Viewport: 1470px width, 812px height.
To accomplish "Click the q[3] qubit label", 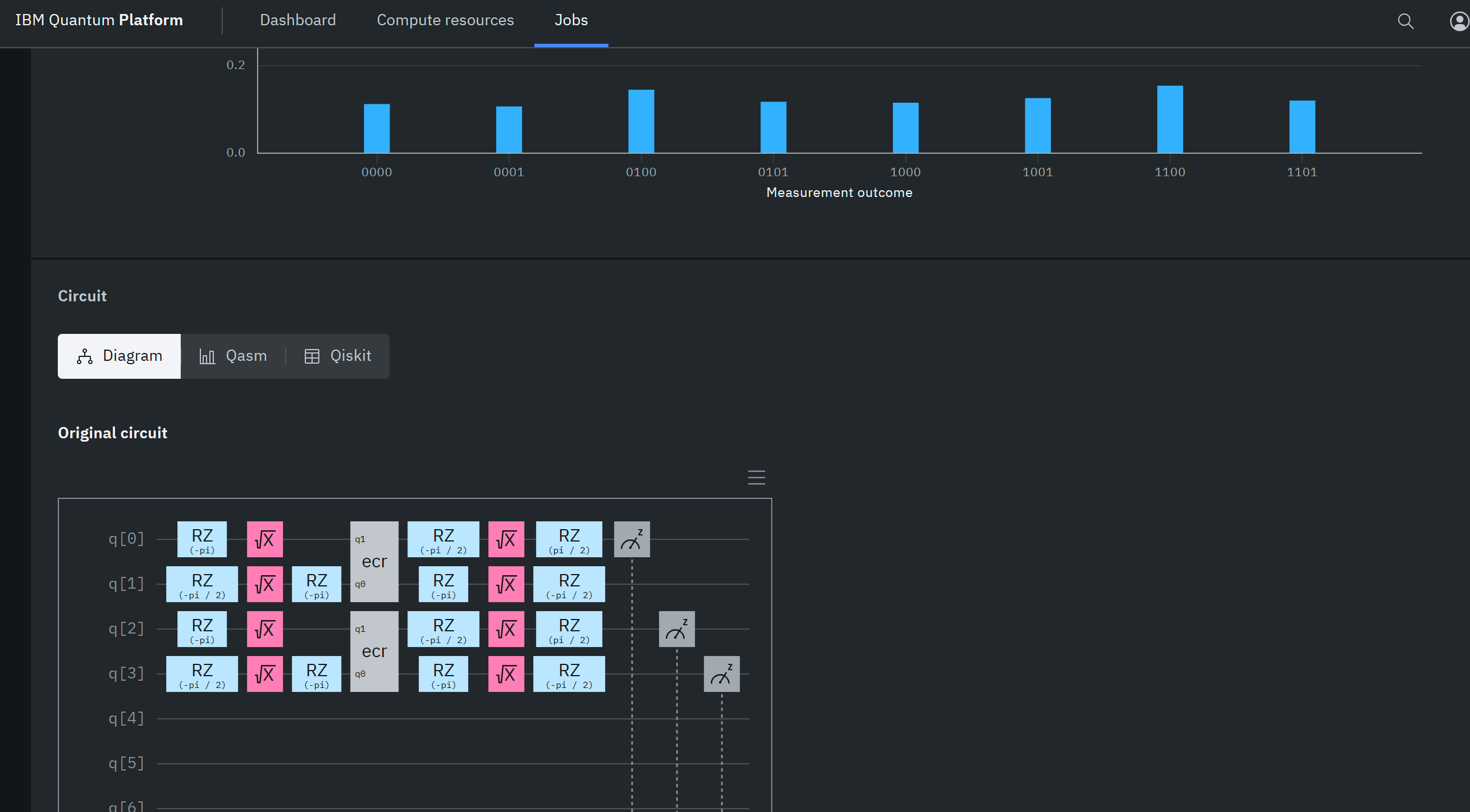I will pyautogui.click(x=126, y=674).
